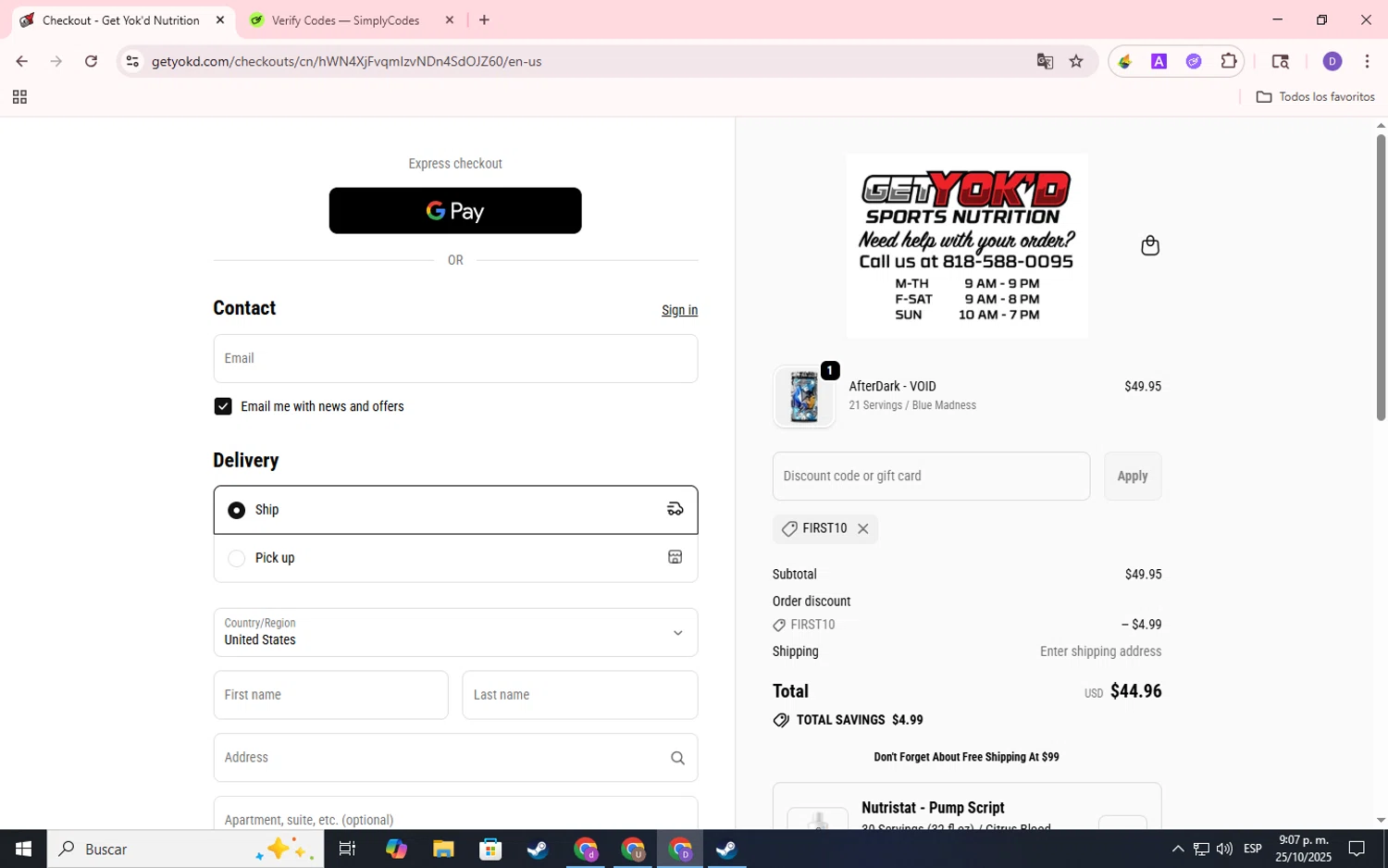1388x868 pixels.
Task: Apply the discount code
Action: pyautogui.click(x=1133, y=476)
